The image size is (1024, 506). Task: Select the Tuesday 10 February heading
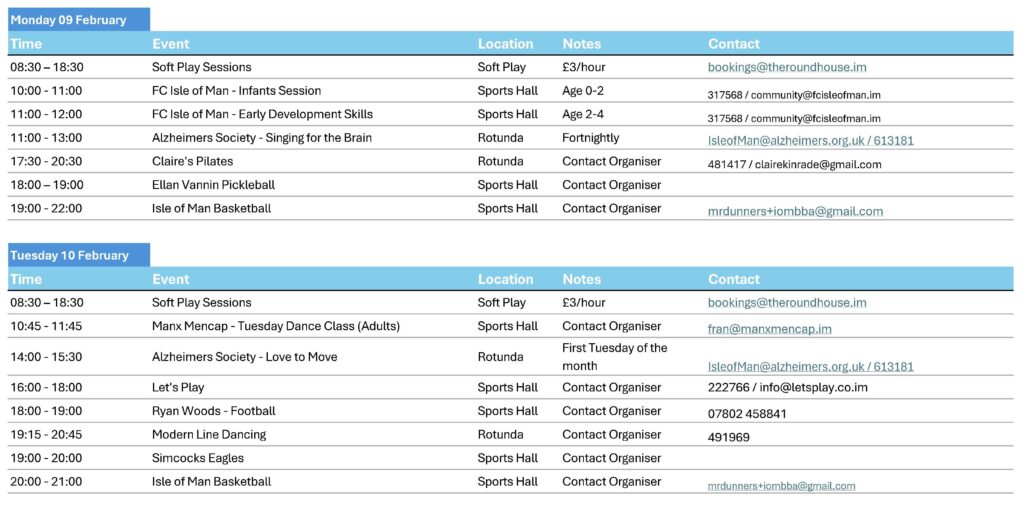69,255
